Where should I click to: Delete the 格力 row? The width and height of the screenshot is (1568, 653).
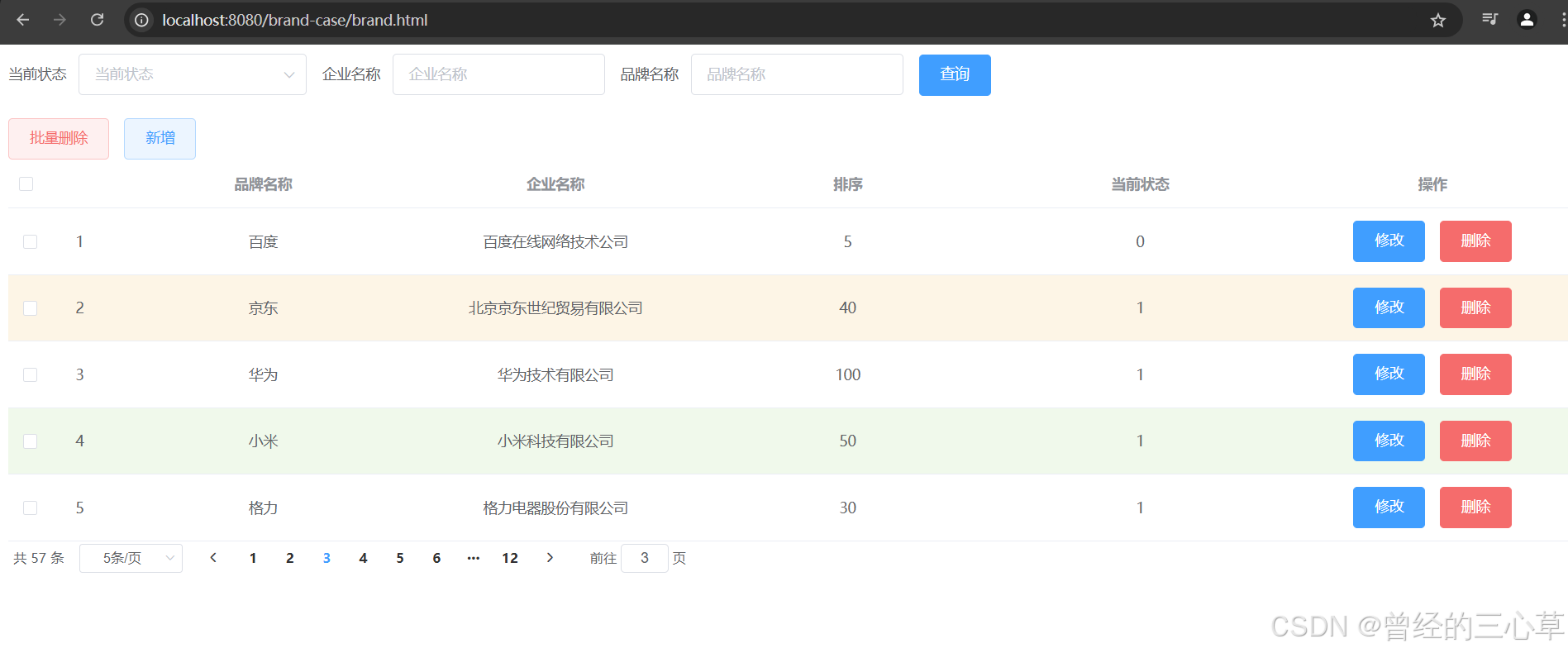[1475, 508]
